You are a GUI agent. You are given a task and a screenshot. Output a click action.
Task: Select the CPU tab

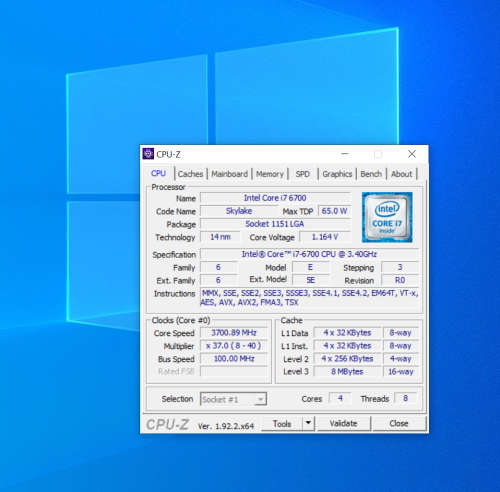click(x=158, y=173)
